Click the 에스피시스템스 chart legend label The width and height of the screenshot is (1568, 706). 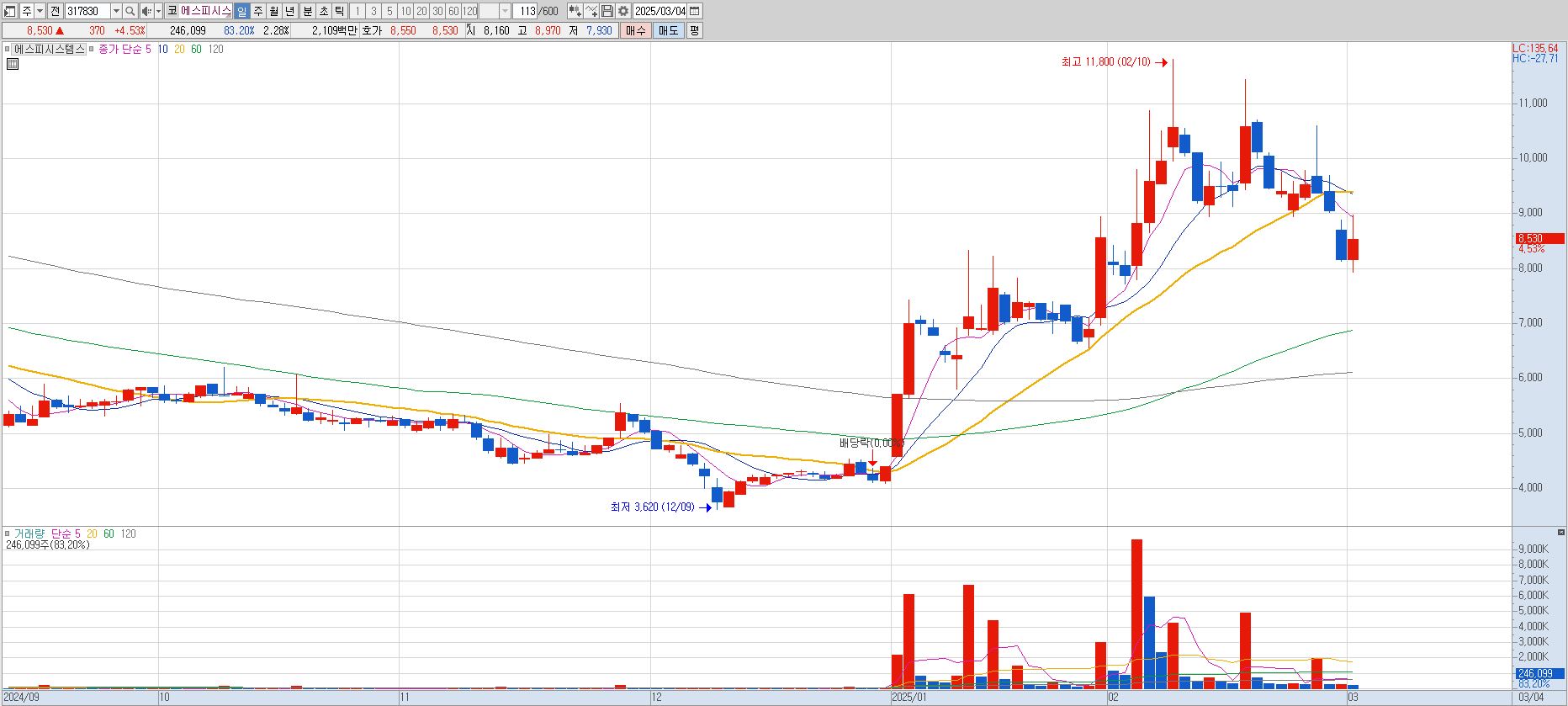click(x=50, y=49)
